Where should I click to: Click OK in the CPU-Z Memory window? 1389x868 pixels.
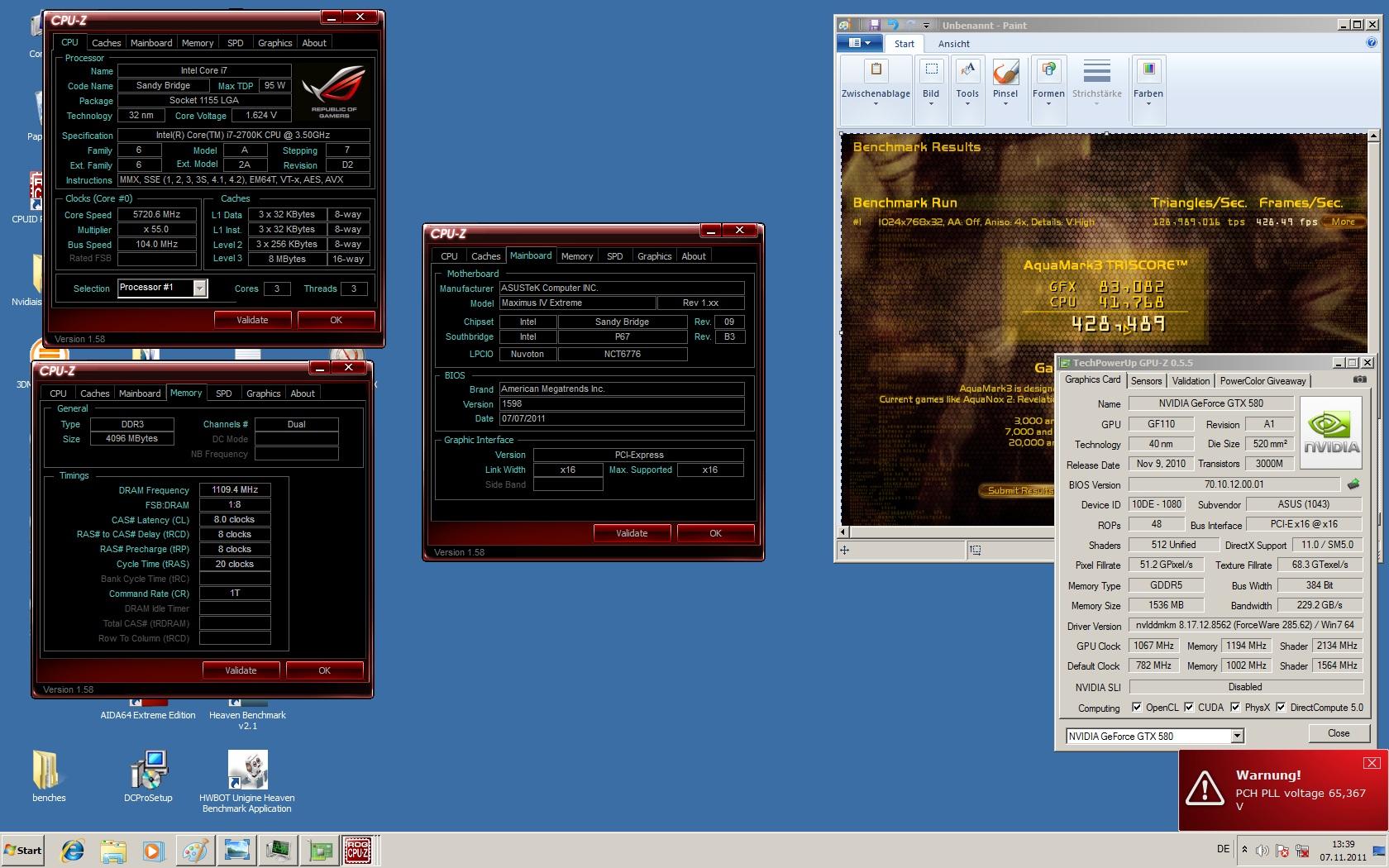click(324, 670)
